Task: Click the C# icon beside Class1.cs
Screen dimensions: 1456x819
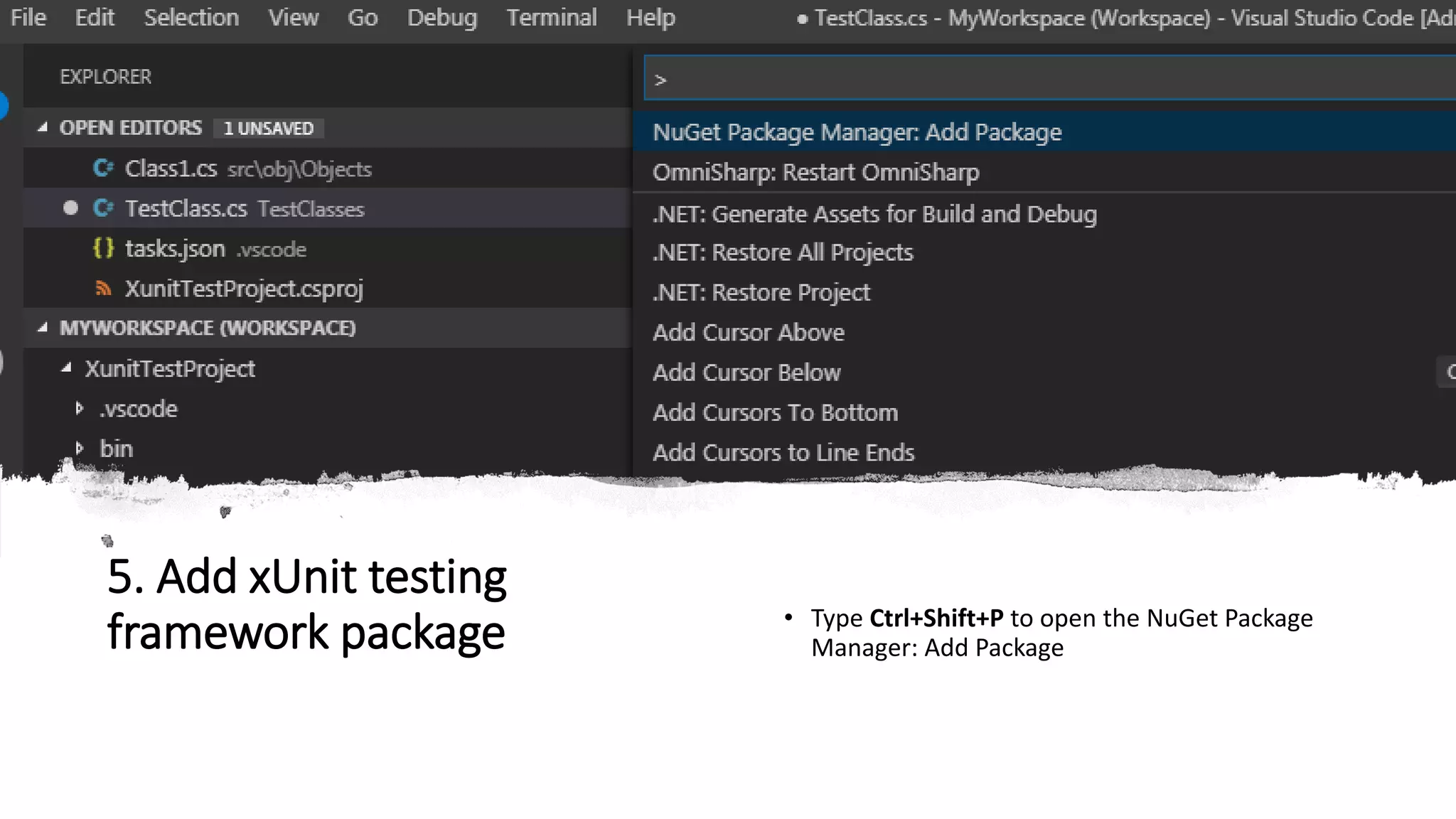Action: 103,168
